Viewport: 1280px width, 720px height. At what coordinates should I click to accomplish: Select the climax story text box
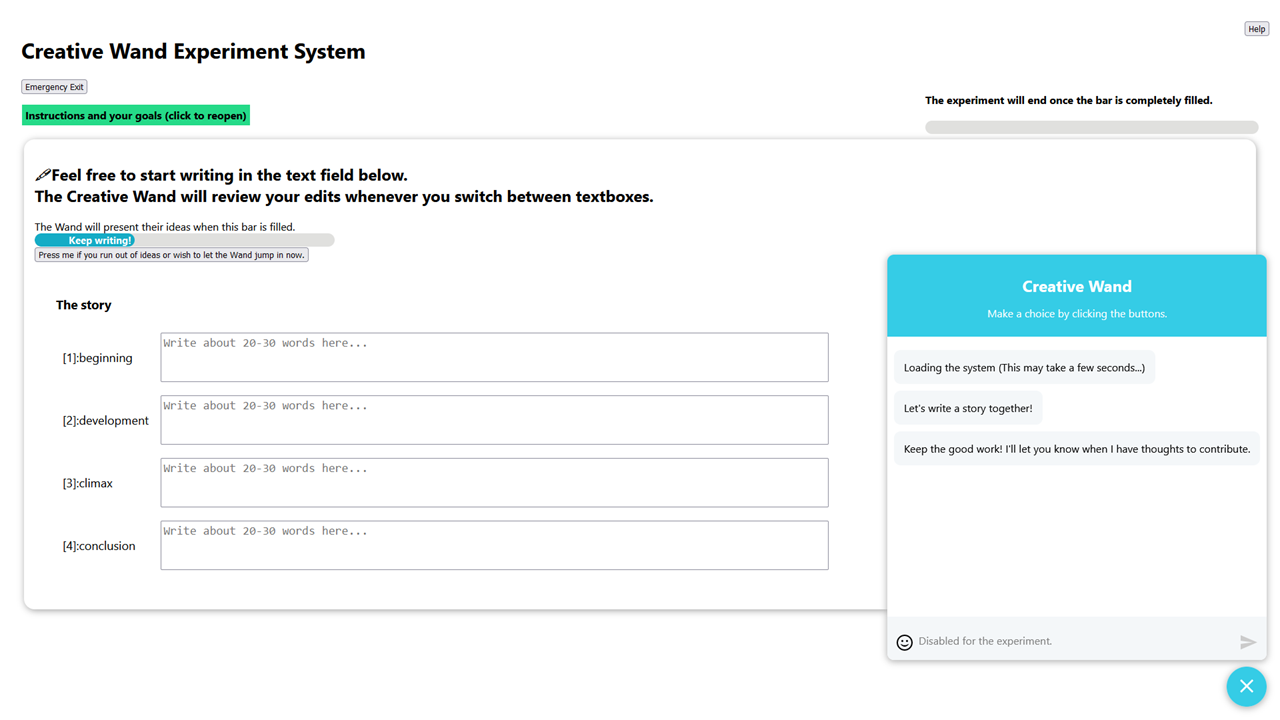tap(494, 483)
